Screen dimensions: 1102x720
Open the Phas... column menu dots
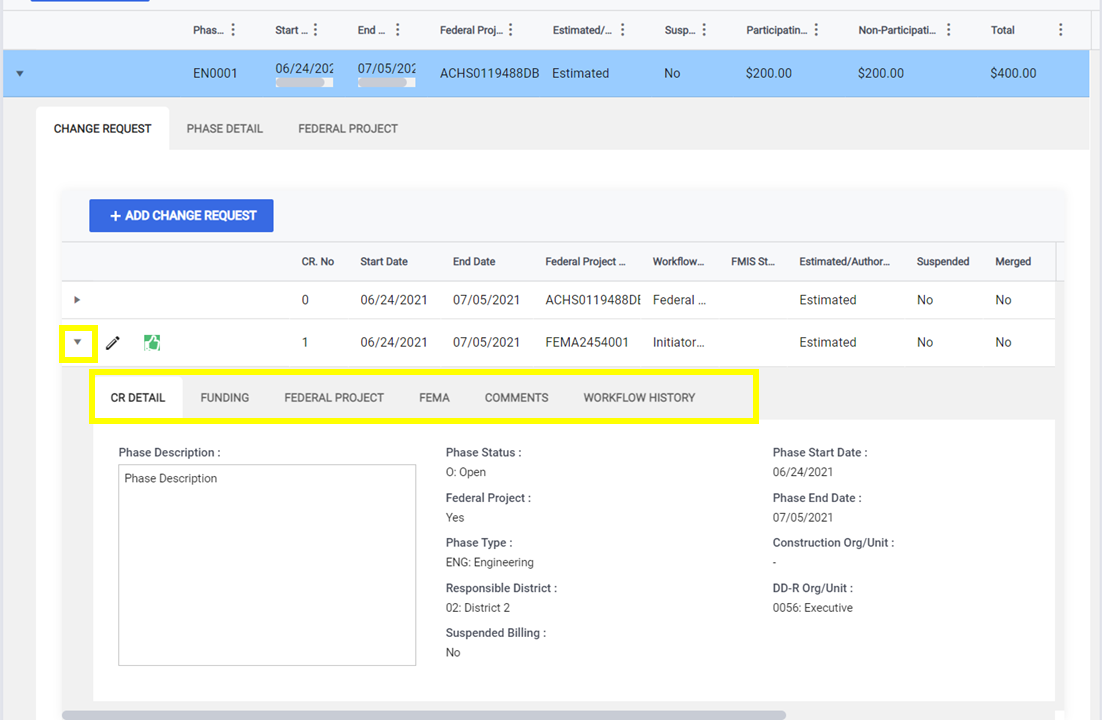click(x=233, y=30)
